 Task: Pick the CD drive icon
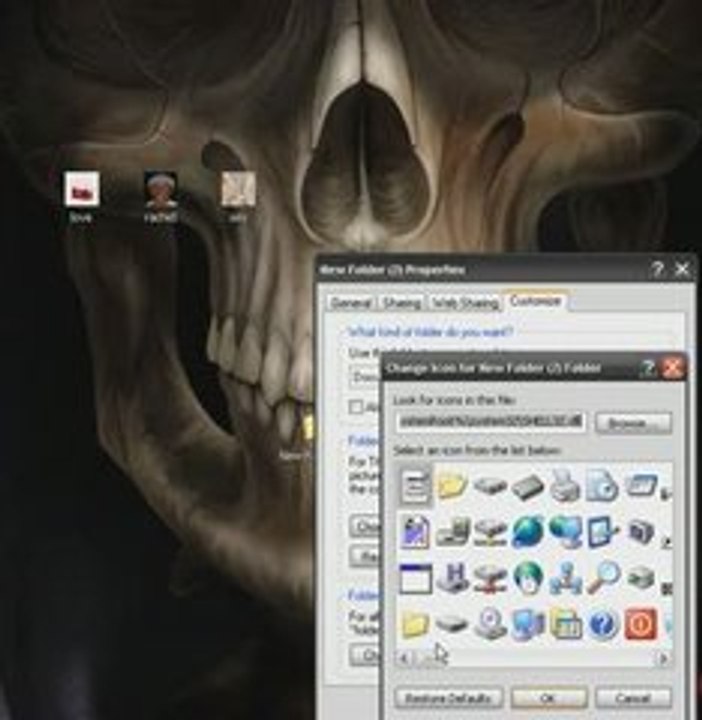[490, 624]
